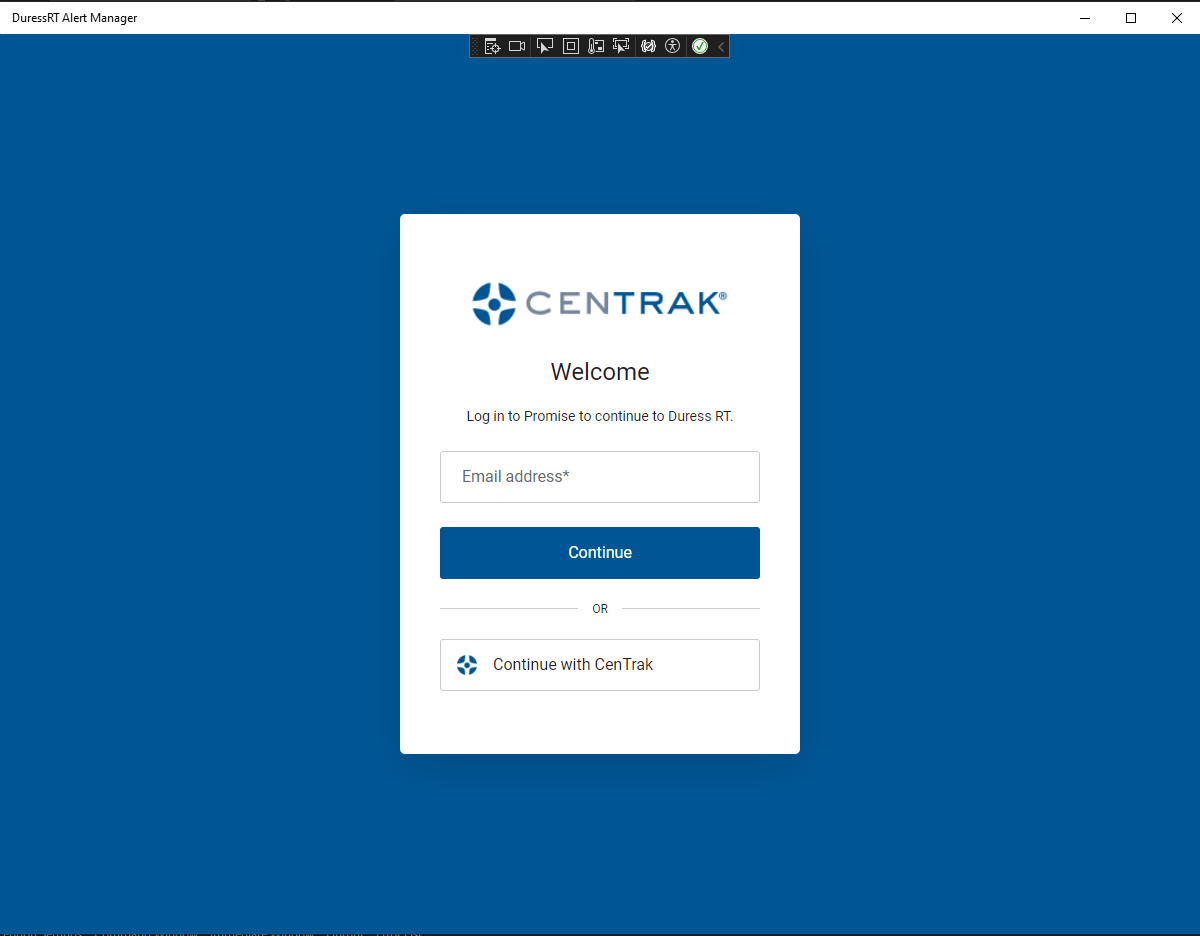Click the Welcome heading text

point(600,372)
